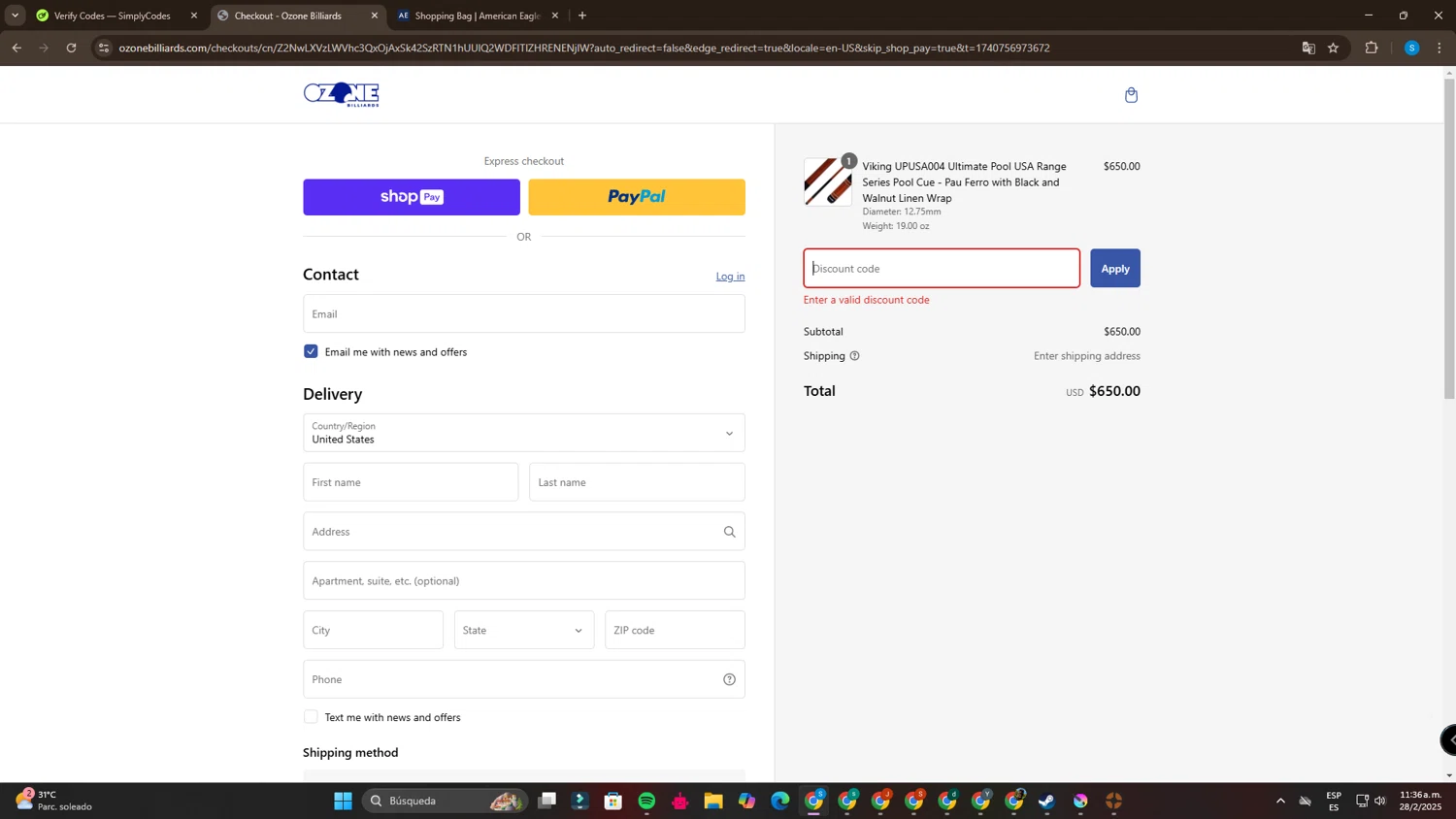
Task: Focus the Address field
Action: [x=524, y=532]
